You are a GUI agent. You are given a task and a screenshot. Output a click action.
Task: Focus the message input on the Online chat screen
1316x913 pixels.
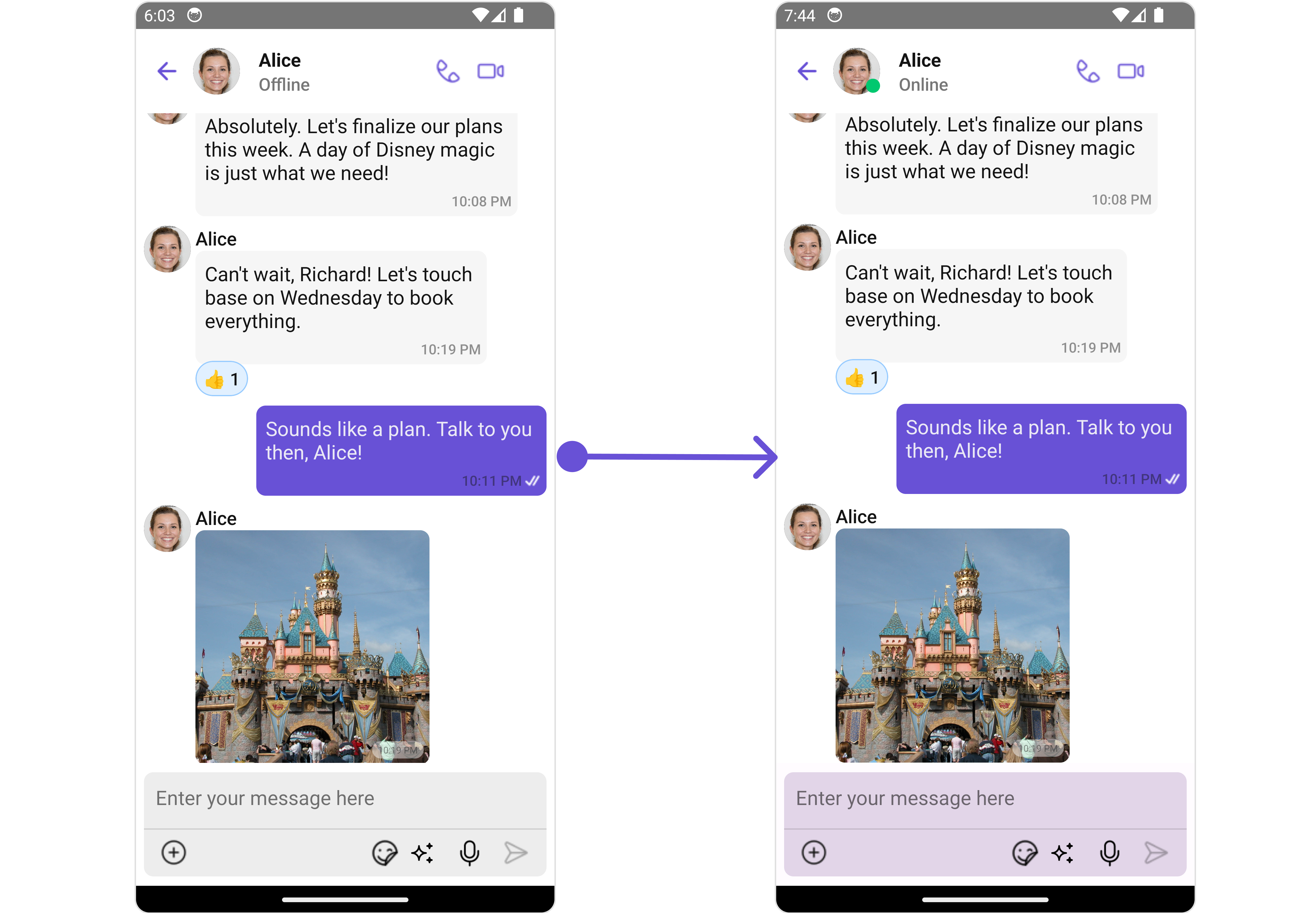click(x=985, y=799)
